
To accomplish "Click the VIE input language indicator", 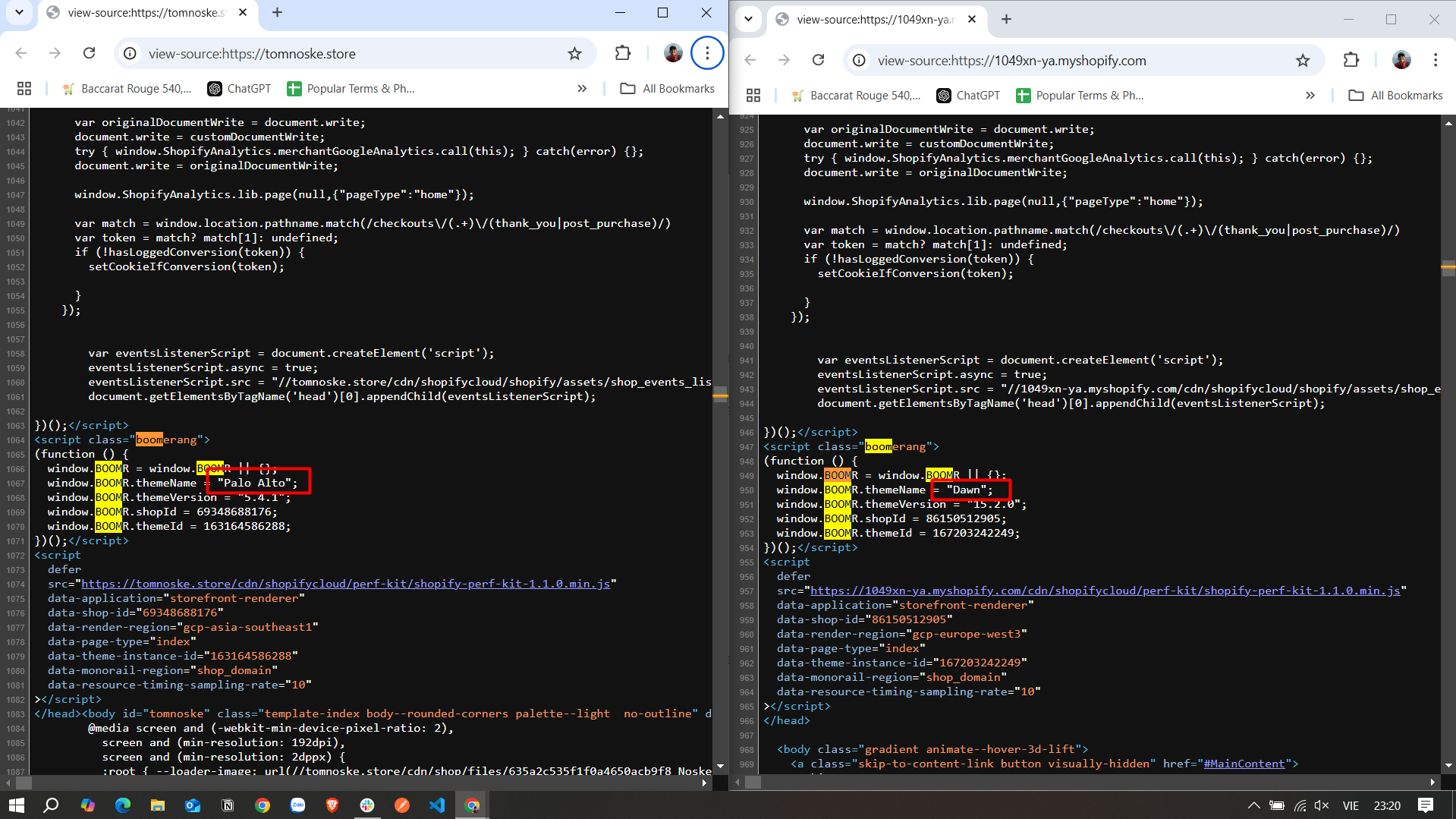I will [1351, 805].
